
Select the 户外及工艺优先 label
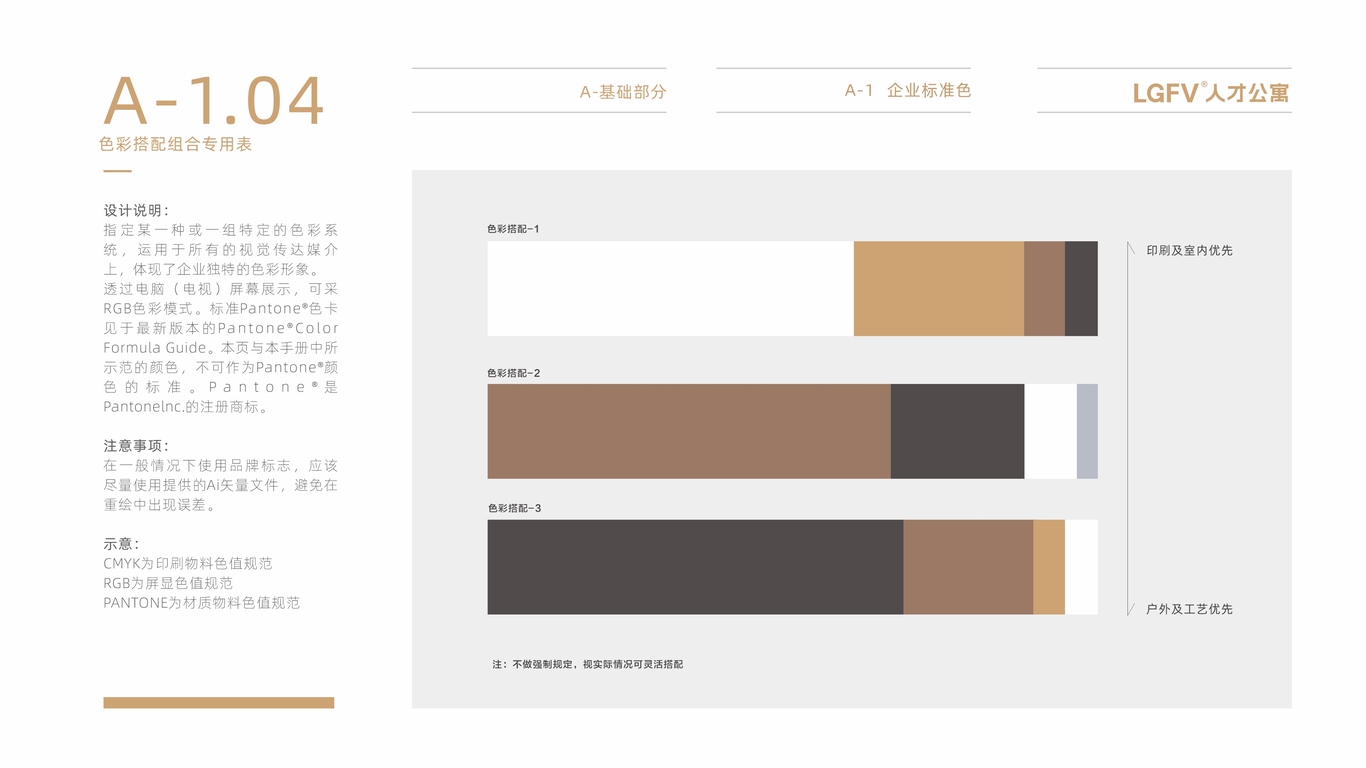pos(1190,609)
